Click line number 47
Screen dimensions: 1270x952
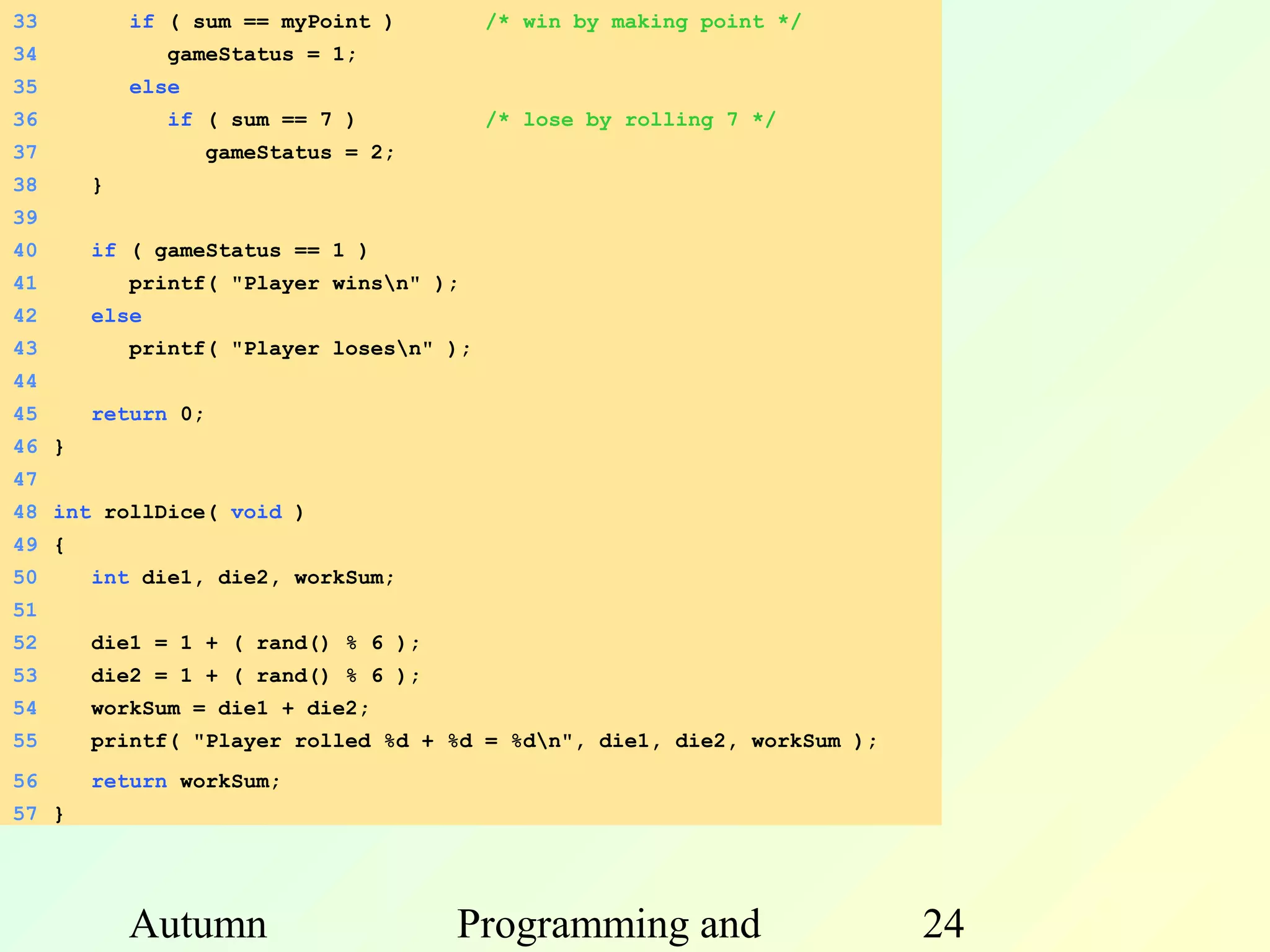[25, 479]
